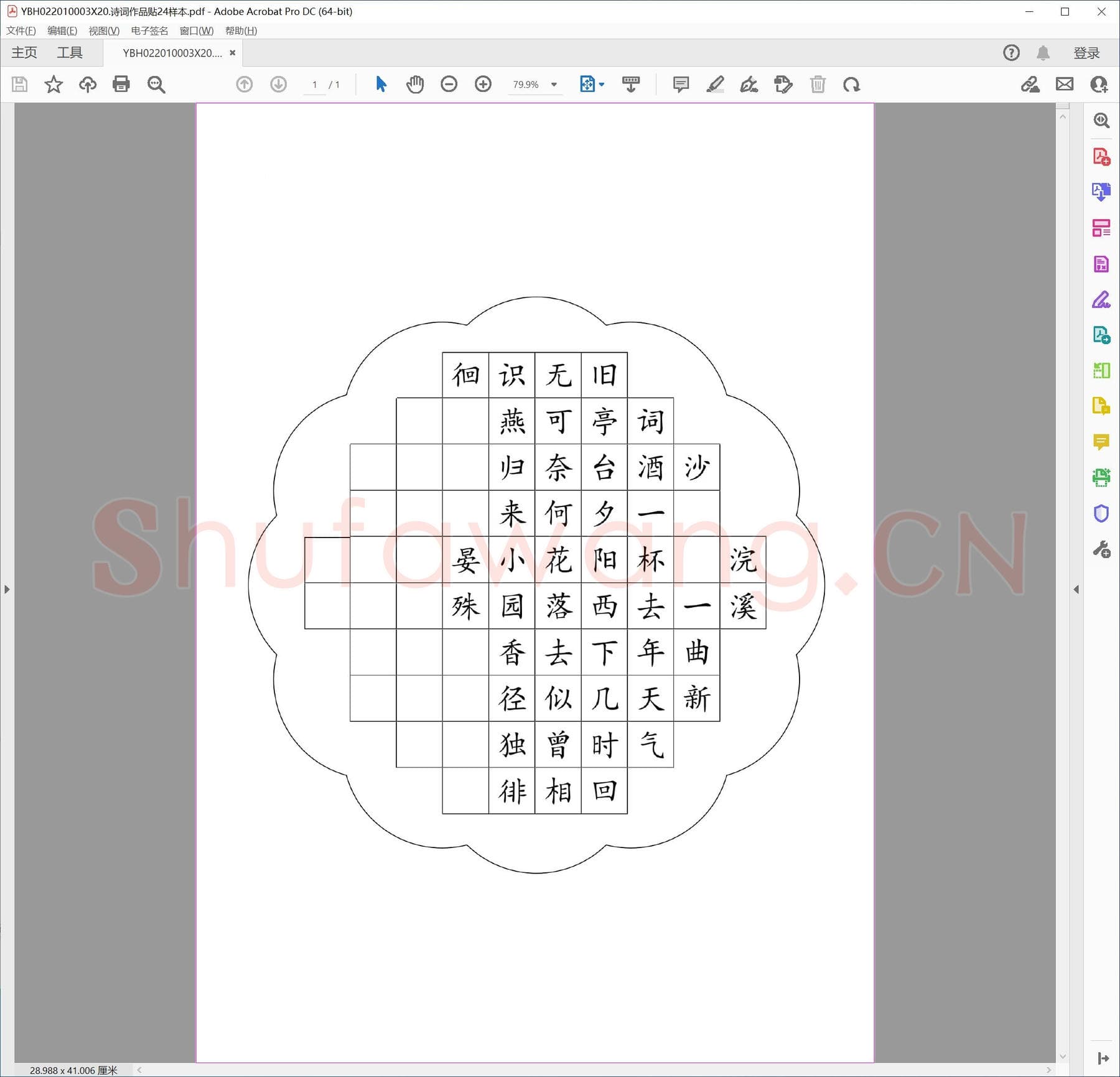Open the Help question mark

coord(1012,53)
